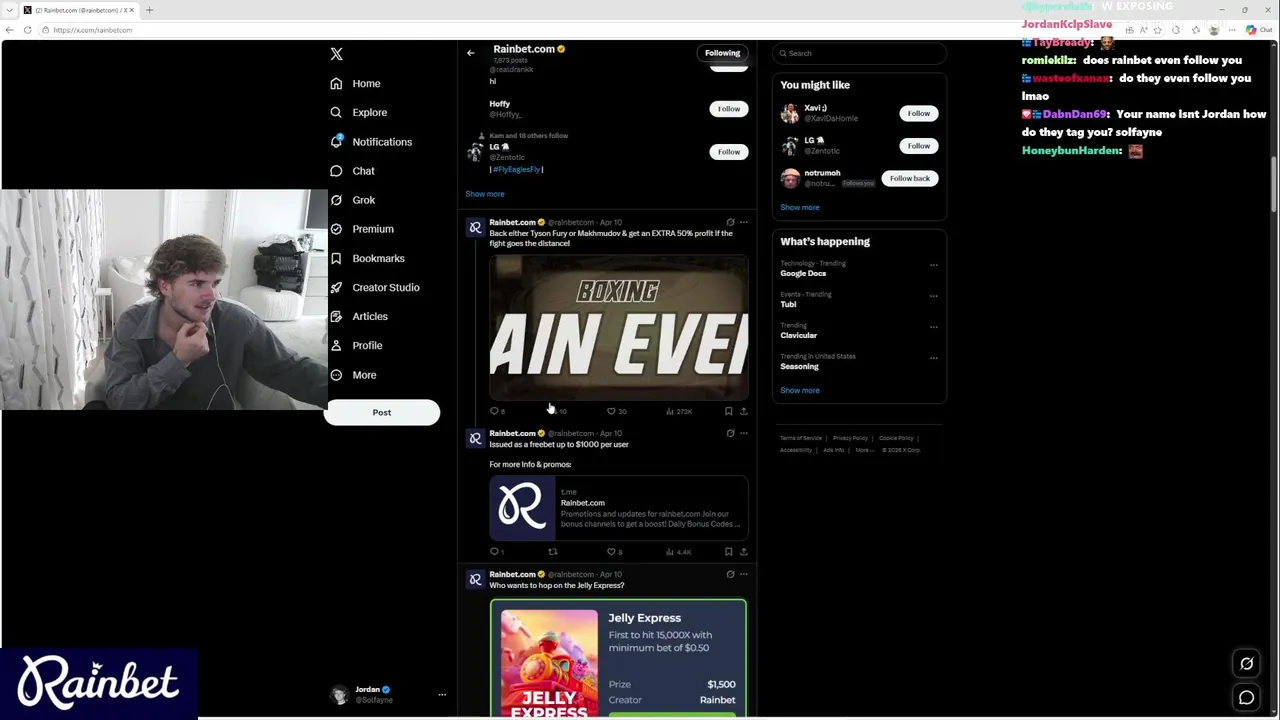This screenshot has width=1280, height=720.
Task: Open the Cookie Policy footer link
Action: tap(896, 438)
